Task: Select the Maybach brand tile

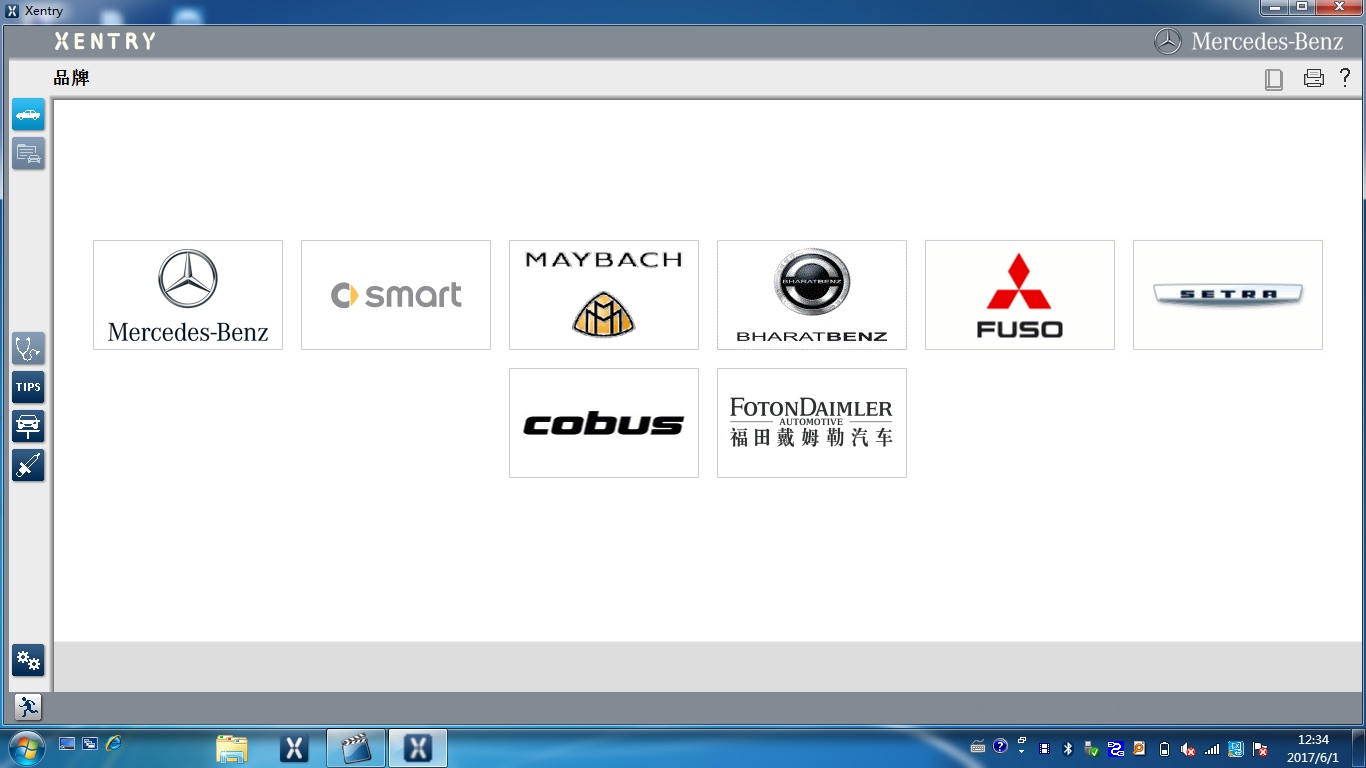Action: [604, 295]
